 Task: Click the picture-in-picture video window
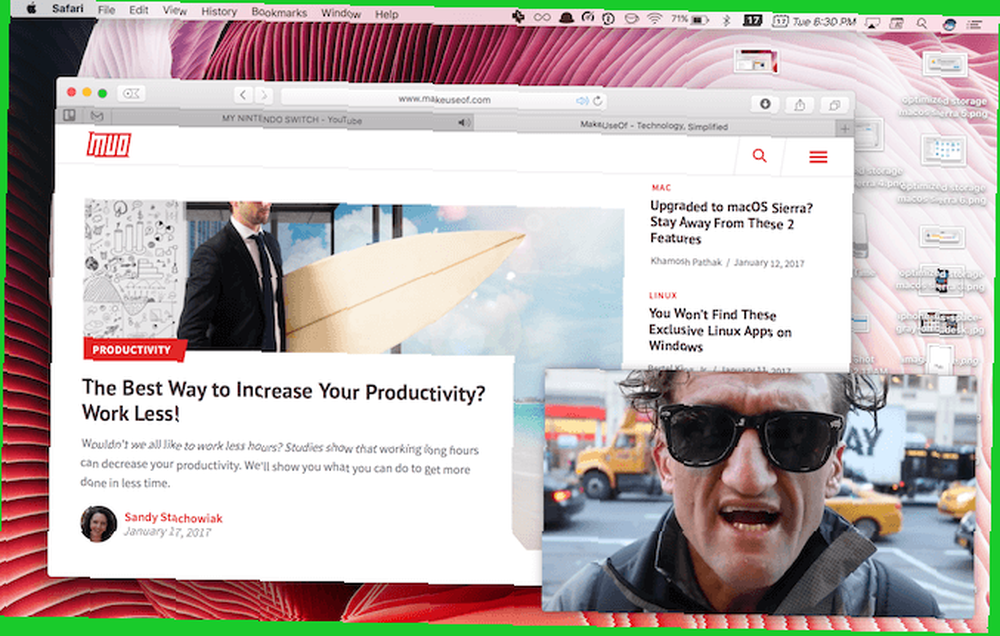point(759,491)
